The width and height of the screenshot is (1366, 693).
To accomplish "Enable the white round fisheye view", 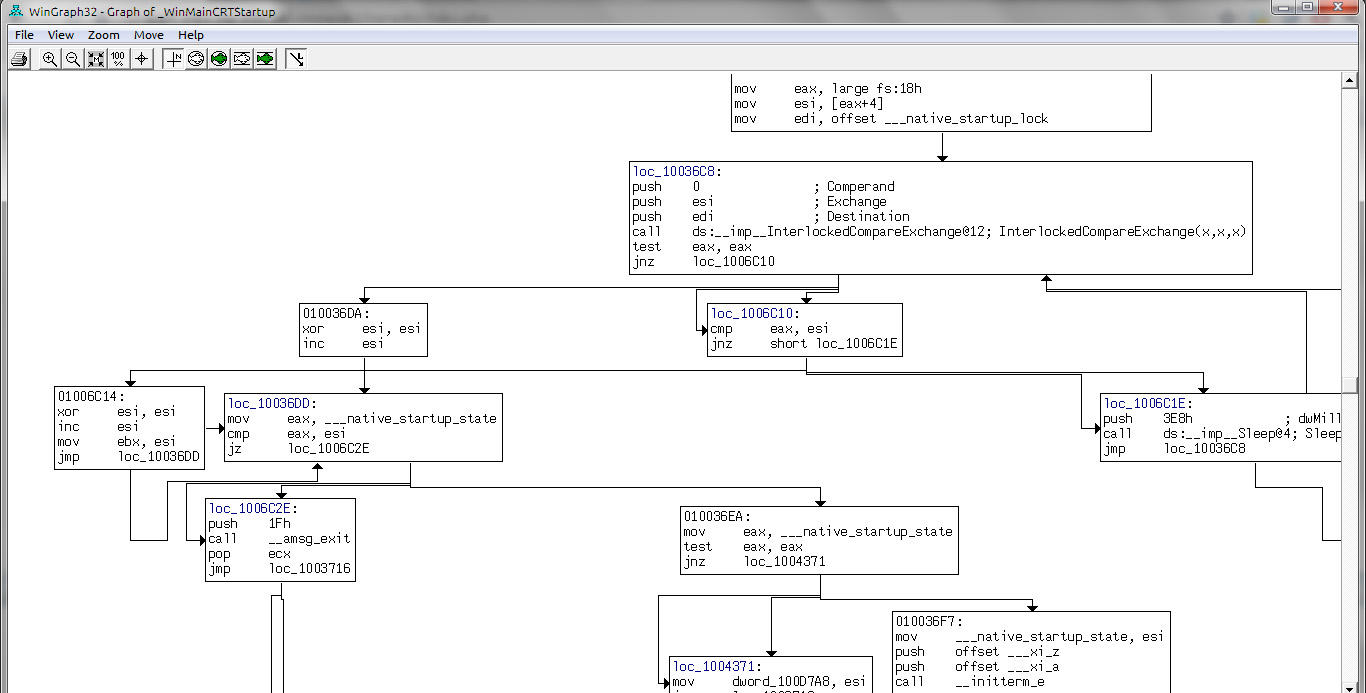I will coord(196,59).
